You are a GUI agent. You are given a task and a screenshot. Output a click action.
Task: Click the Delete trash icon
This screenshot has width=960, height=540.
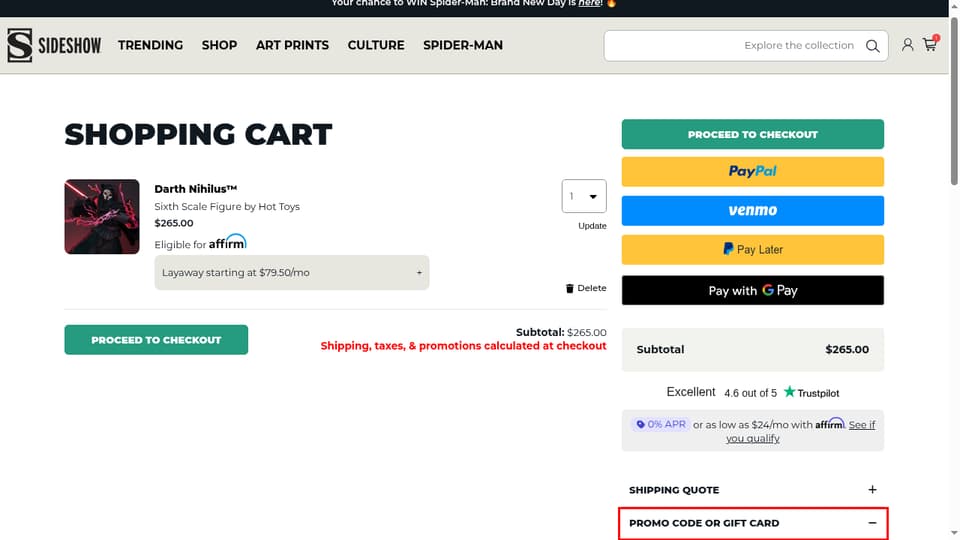coord(569,288)
